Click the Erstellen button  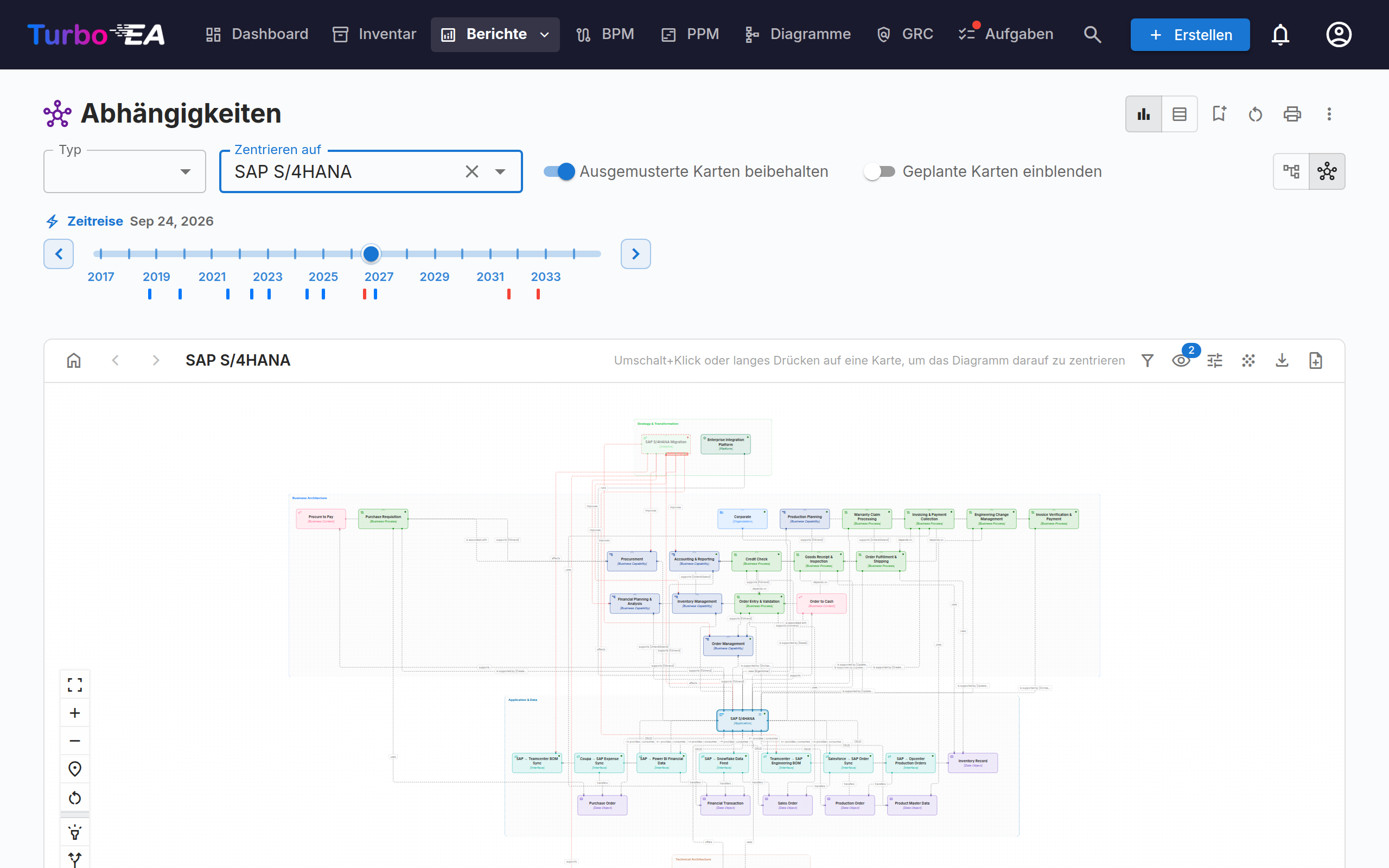tap(1190, 34)
